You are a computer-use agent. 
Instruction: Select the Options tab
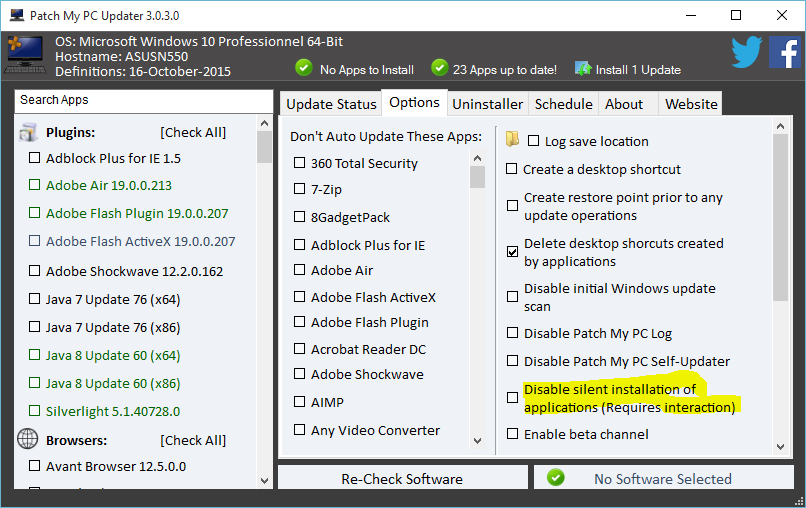pos(414,102)
